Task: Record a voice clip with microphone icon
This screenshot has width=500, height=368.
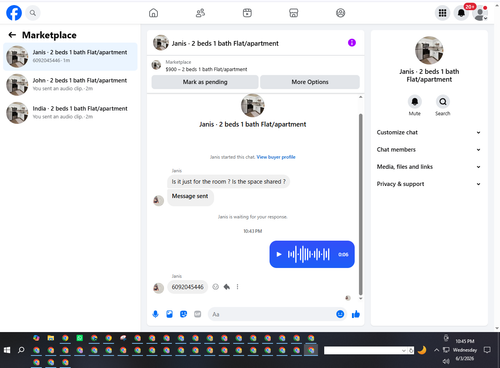Action: click(x=155, y=314)
